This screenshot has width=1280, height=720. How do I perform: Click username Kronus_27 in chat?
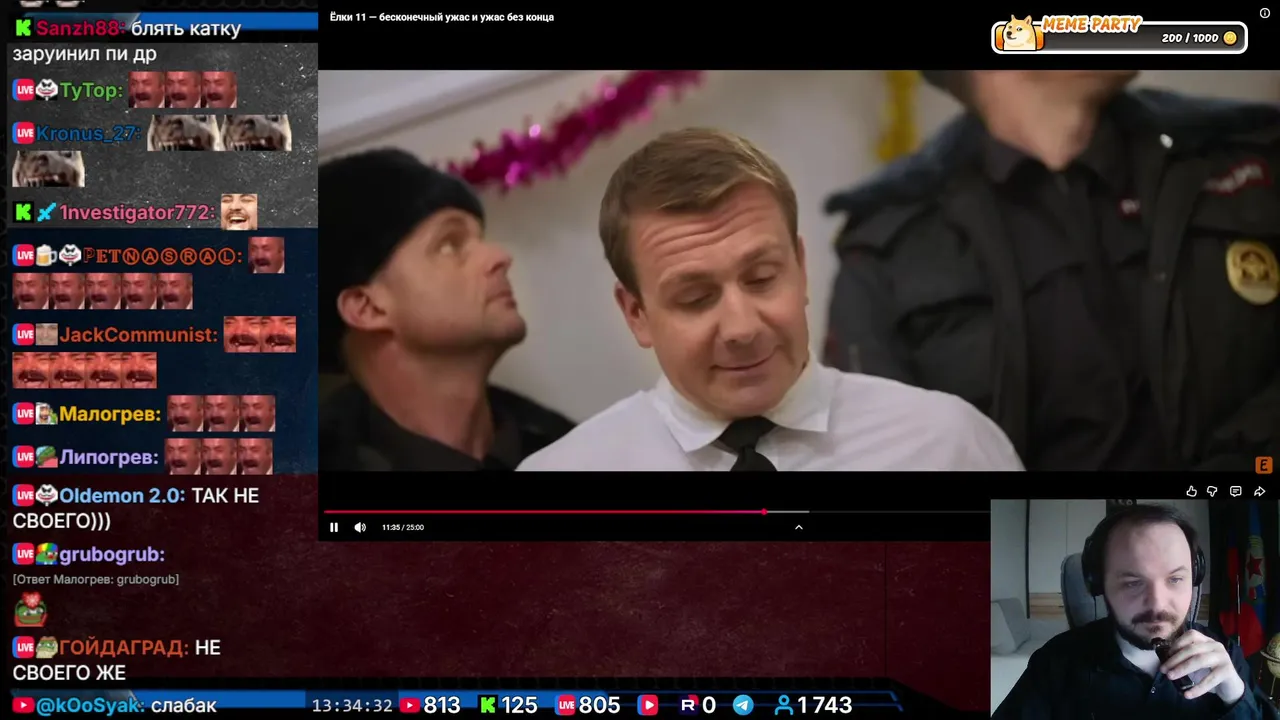click(88, 133)
